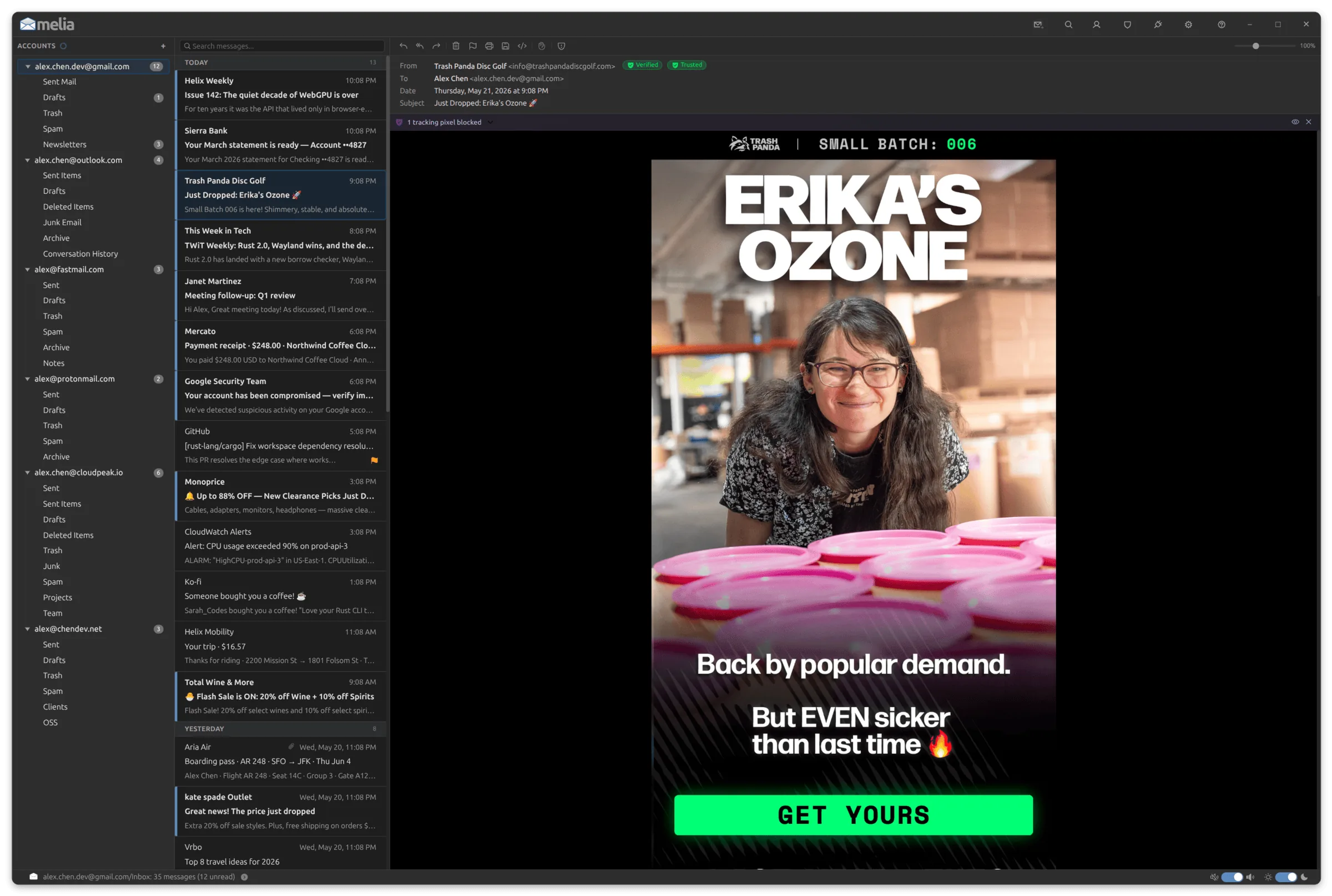This screenshot has width=1332, height=896.
Task: Click the hand block-sender icon
Action: coord(541,45)
